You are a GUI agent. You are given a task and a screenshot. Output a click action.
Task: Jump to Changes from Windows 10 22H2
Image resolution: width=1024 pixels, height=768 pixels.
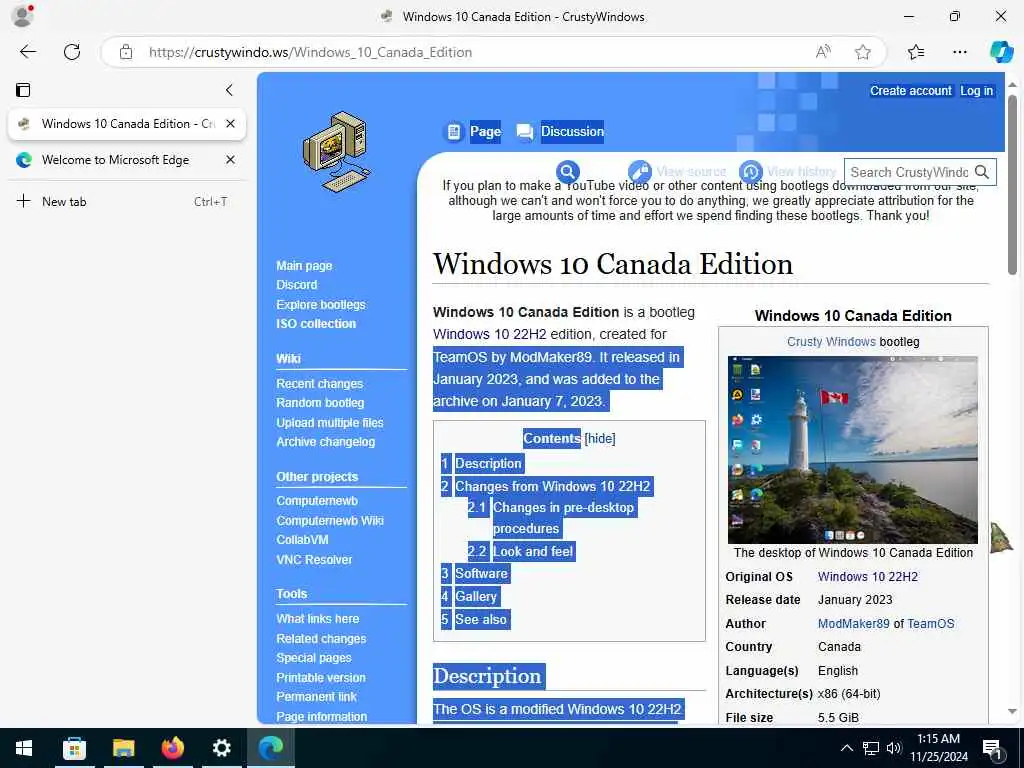552,487
